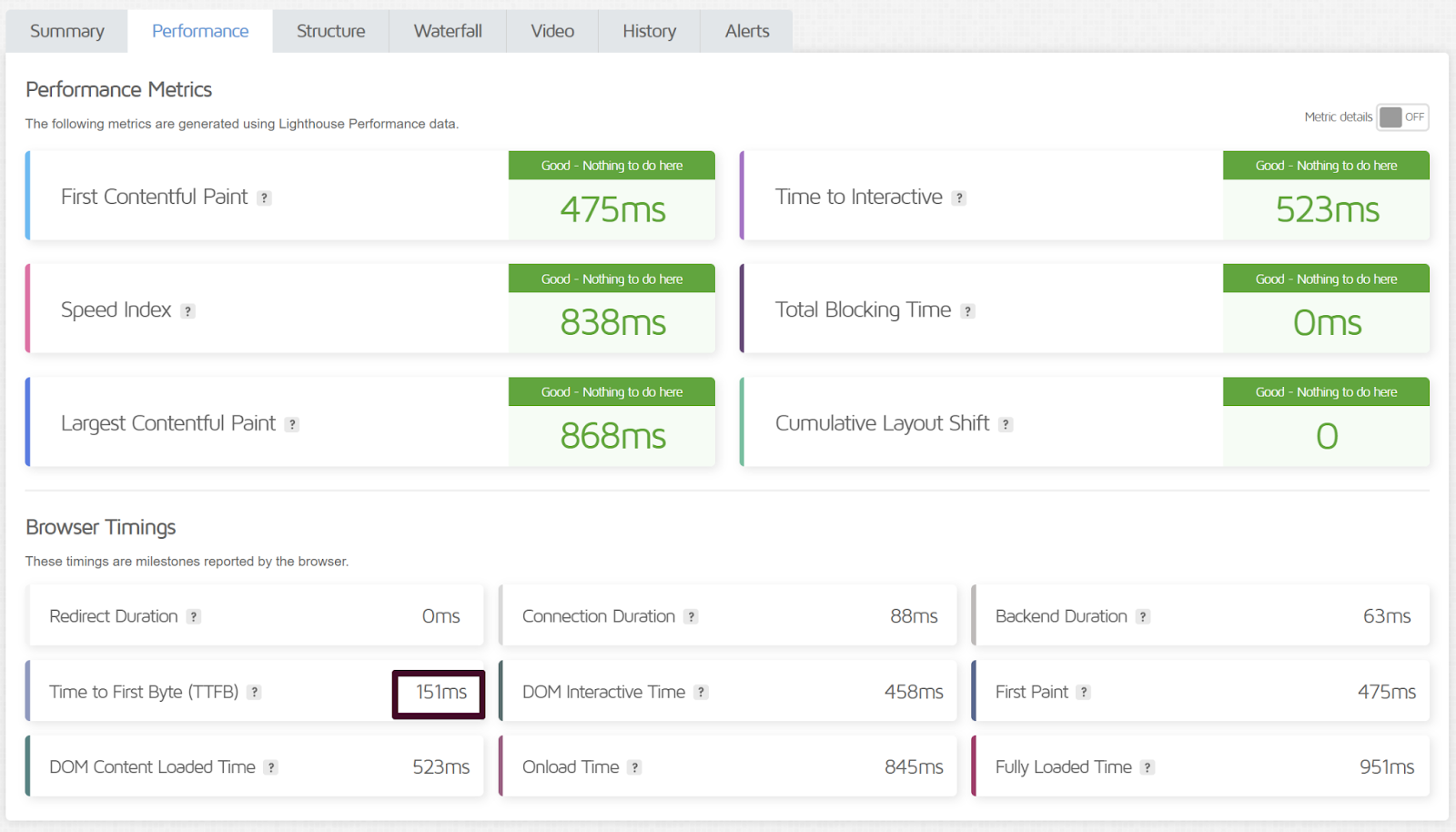Click Redirect Duration help icon

[x=194, y=616]
